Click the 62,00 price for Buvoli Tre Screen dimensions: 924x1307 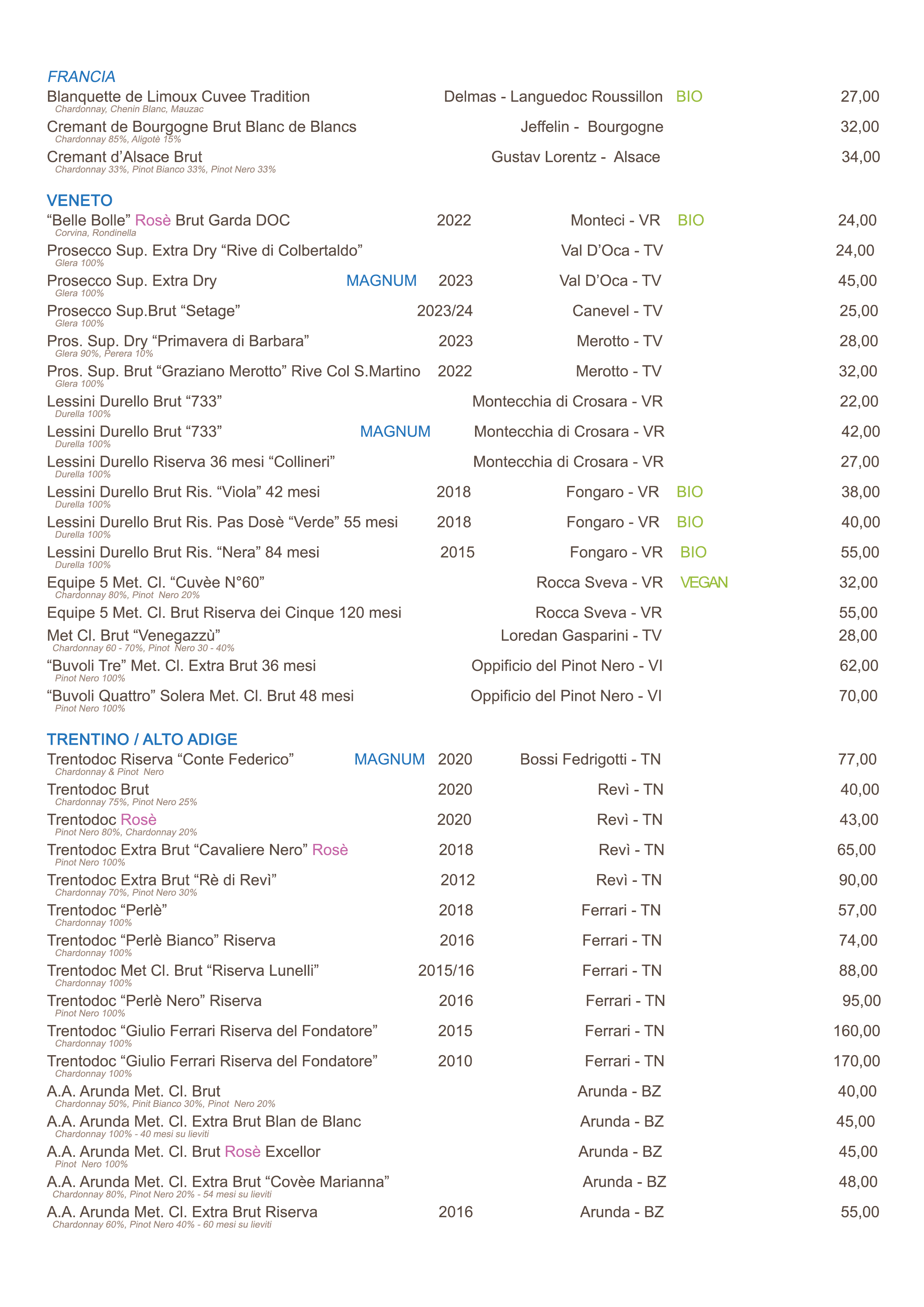858,665
